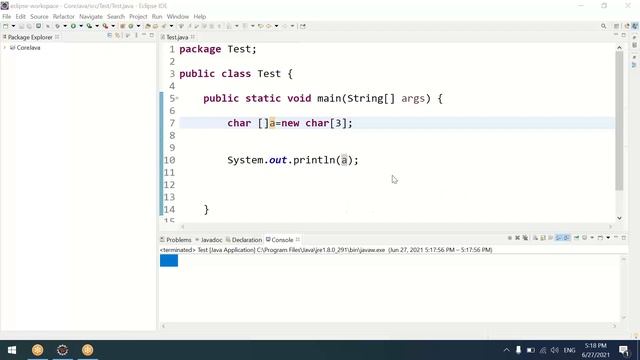Click the highlighted blue console output

pos(169,260)
